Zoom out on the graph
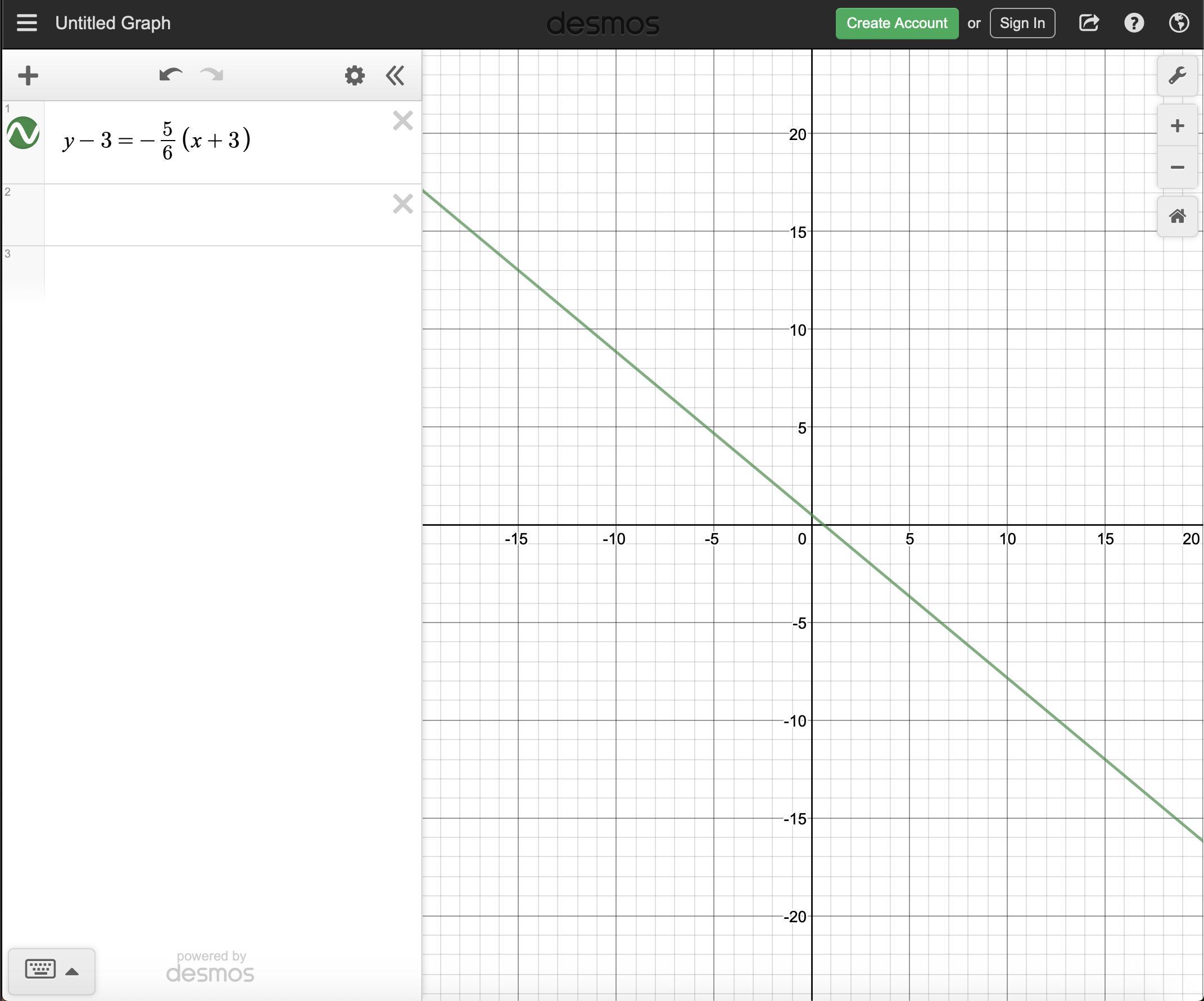1204x1001 pixels. [1176, 167]
